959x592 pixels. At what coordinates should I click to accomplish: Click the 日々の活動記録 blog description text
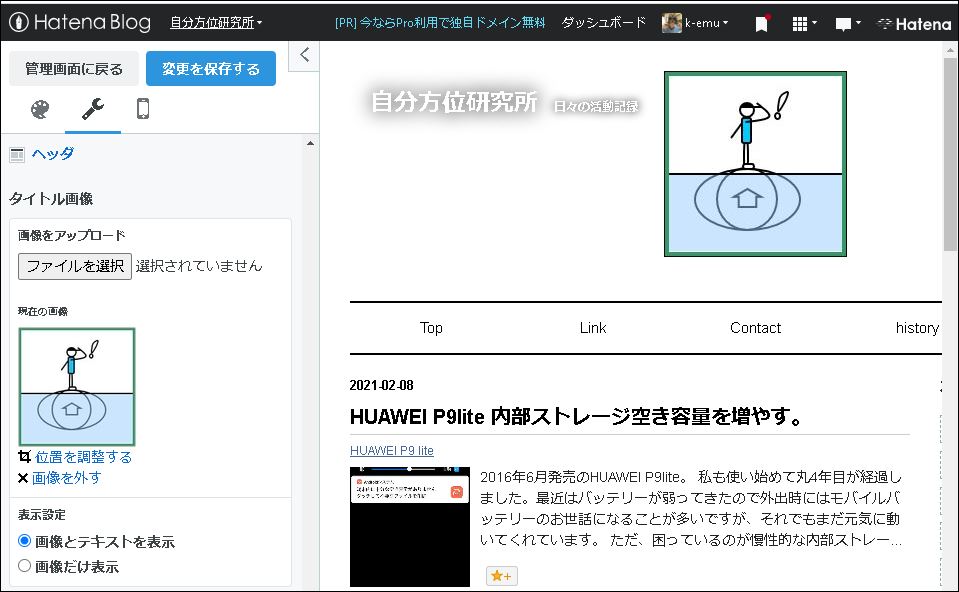[x=596, y=106]
